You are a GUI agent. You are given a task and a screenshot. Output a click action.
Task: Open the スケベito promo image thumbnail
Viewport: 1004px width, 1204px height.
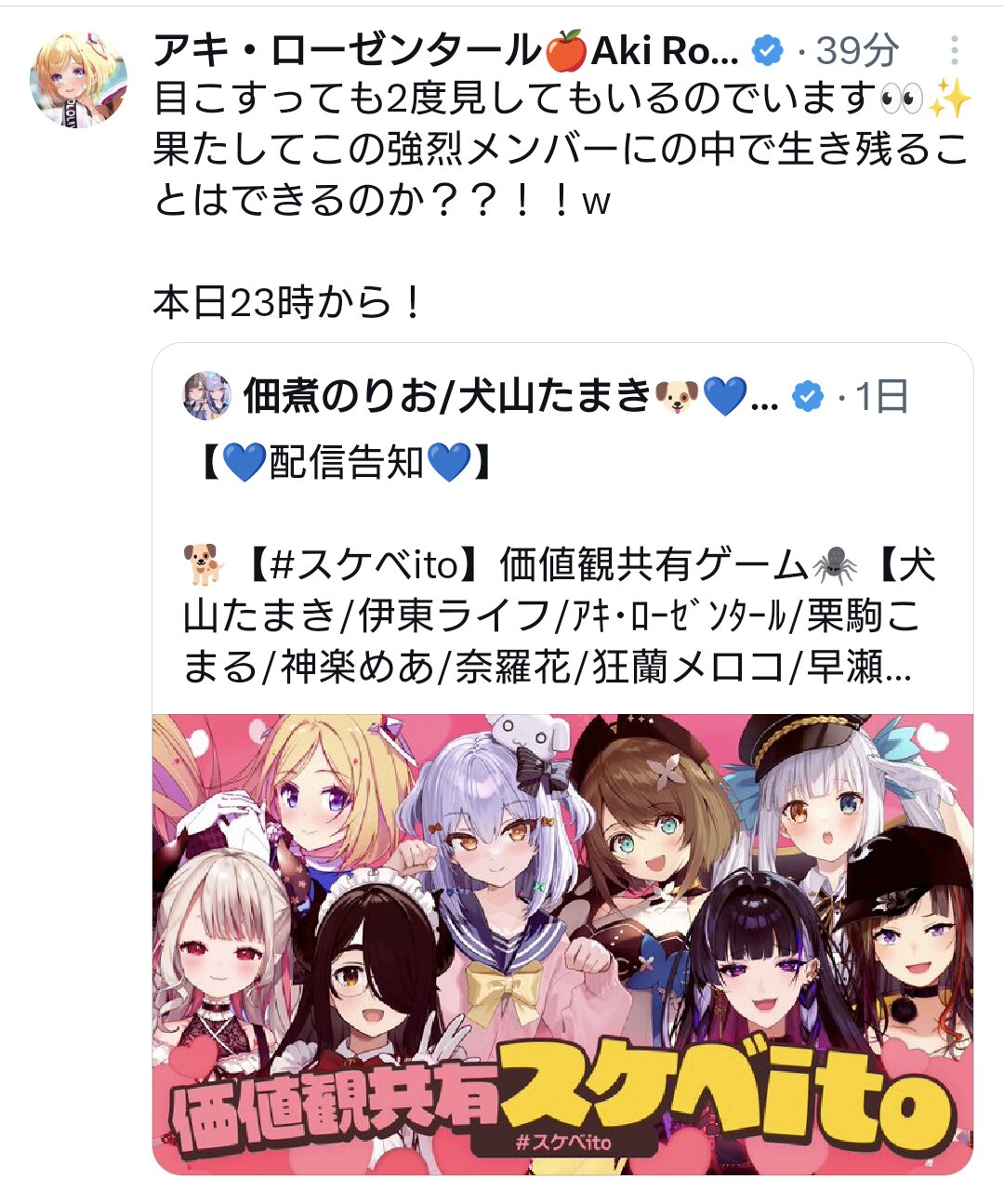tap(562, 944)
